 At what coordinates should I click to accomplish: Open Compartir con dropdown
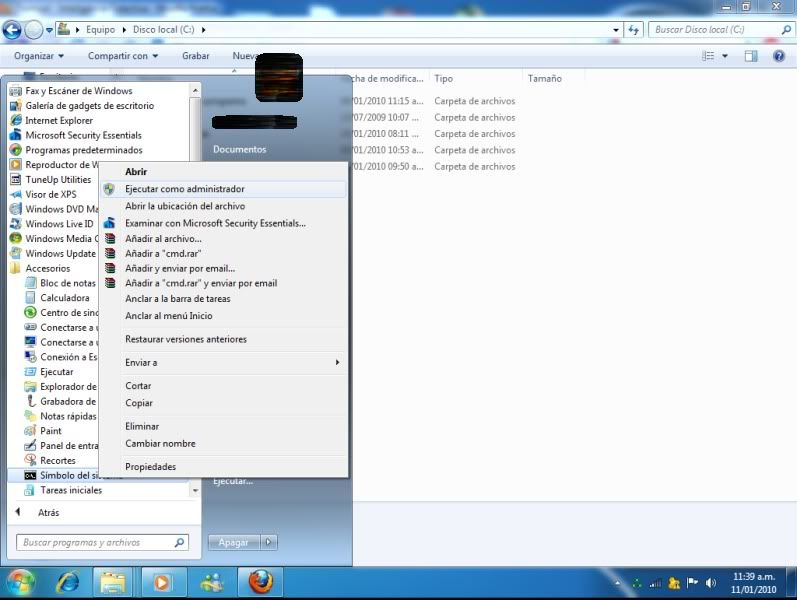point(122,56)
